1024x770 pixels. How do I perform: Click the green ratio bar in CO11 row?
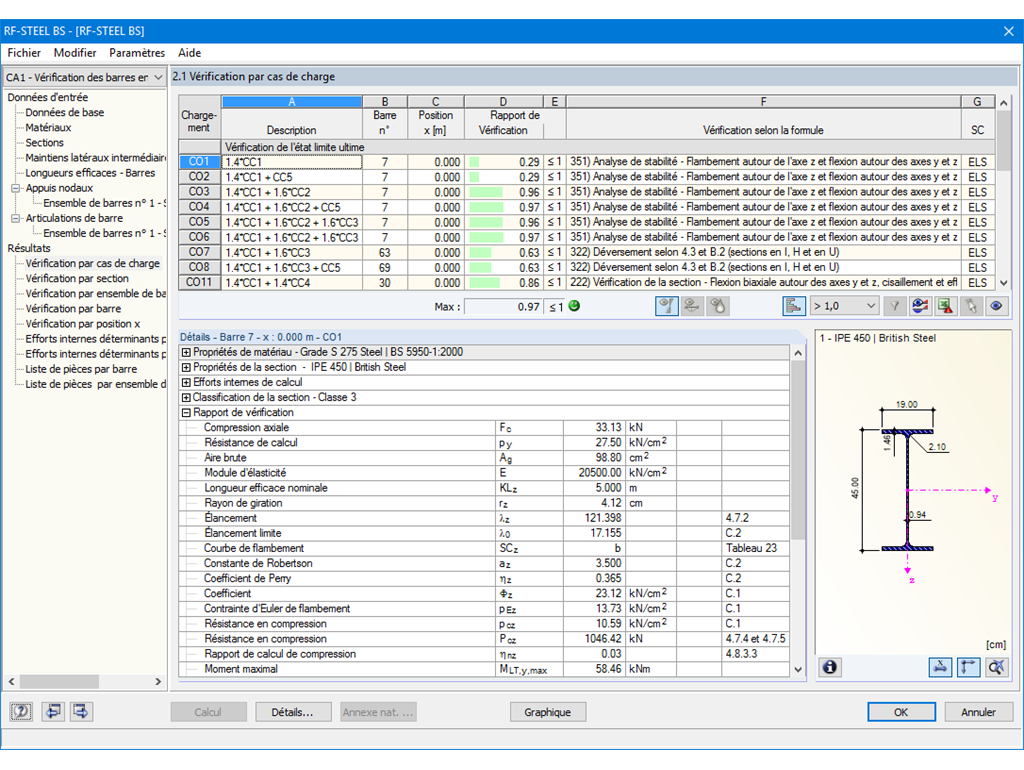(x=484, y=282)
